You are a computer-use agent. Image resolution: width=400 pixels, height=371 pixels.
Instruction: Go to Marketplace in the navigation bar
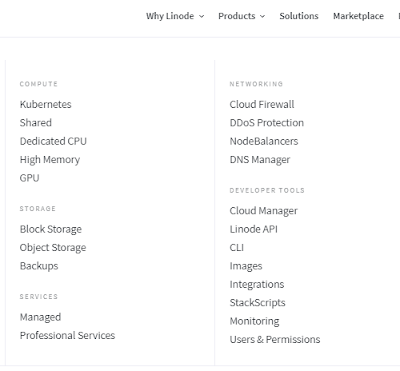(x=358, y=16)
